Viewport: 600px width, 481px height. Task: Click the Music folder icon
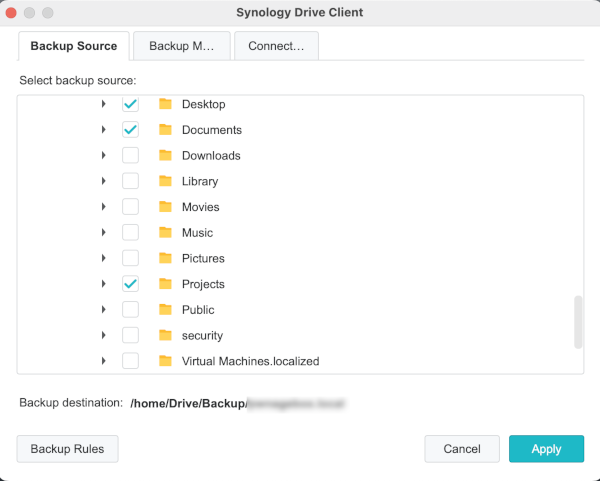pyautogui.click(x=165, y=233)
